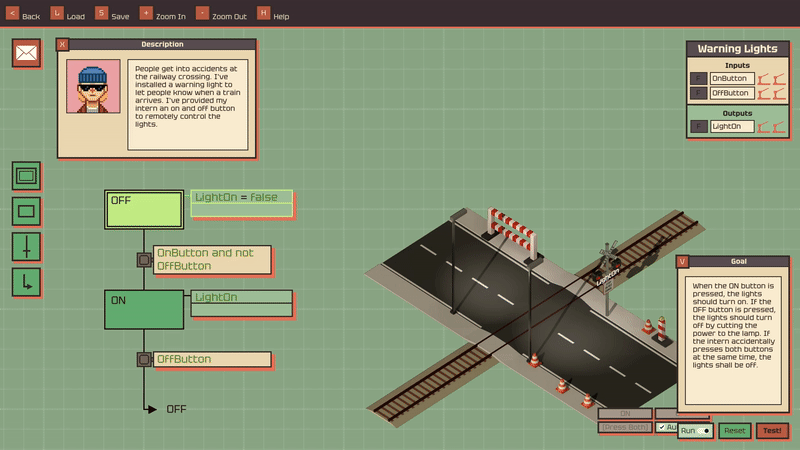Toggle the F force button for OffButton
Image resolution: width=800 pixels, height=450 pixels.
coord(698,93)
